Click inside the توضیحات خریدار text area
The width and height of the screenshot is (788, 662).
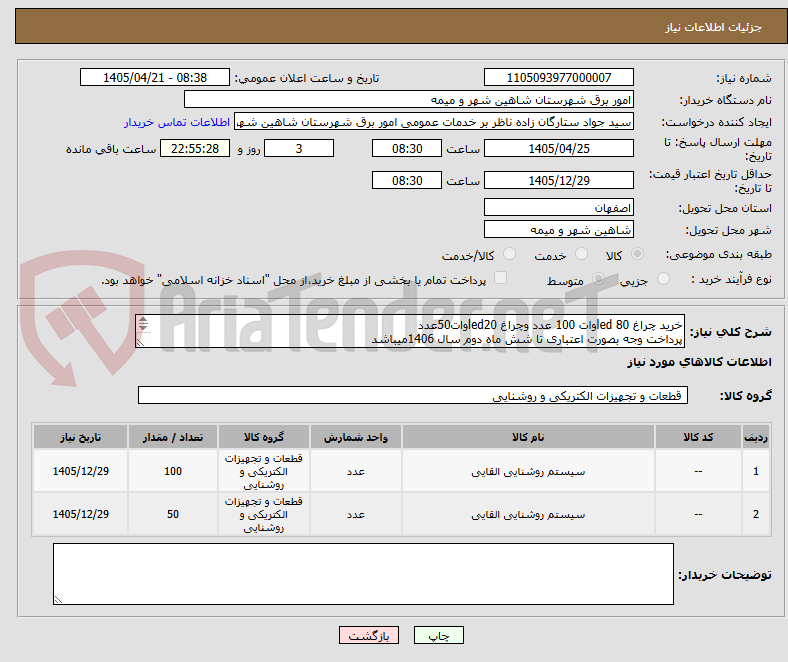click(363, 574)
